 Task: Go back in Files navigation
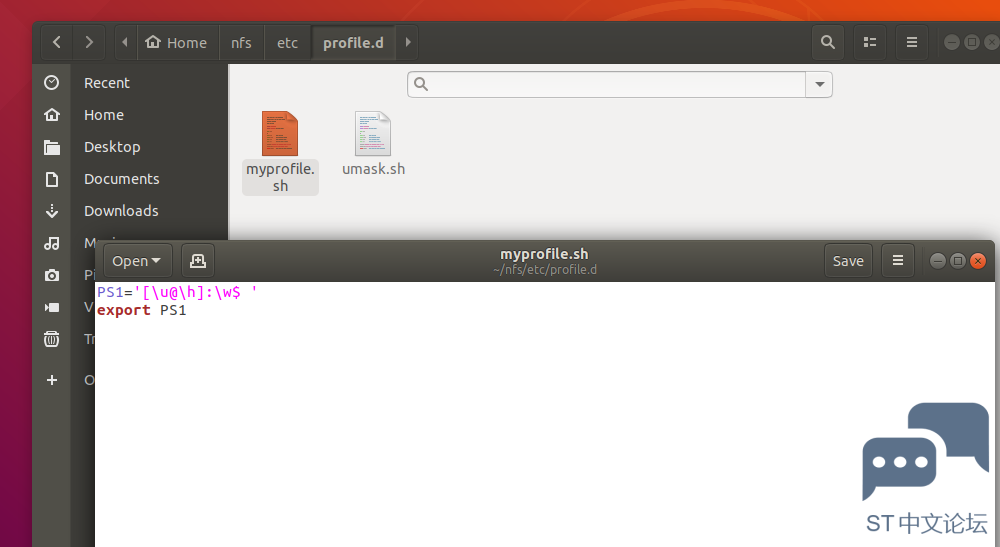(57, 43)
